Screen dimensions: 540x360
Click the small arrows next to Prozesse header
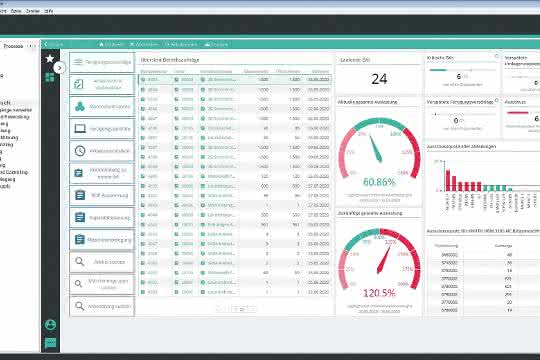pyautogui.click(x=32, y=46)
